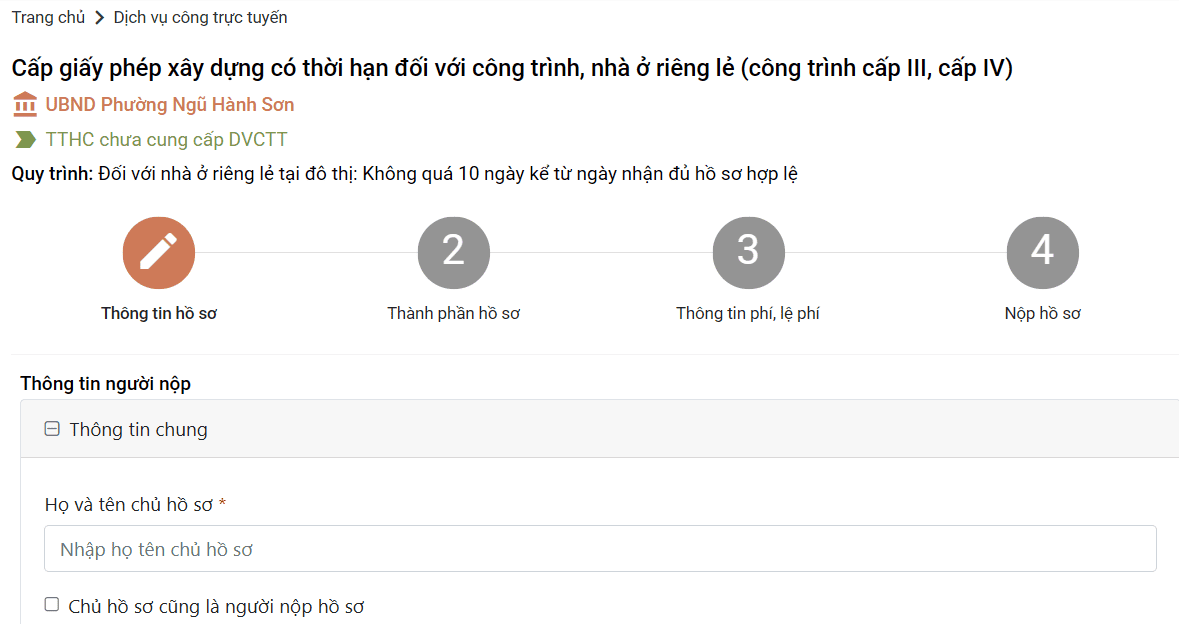
Task: Select 'Thông tin hồ sơ' step label
Action: (x=158, y=313)
